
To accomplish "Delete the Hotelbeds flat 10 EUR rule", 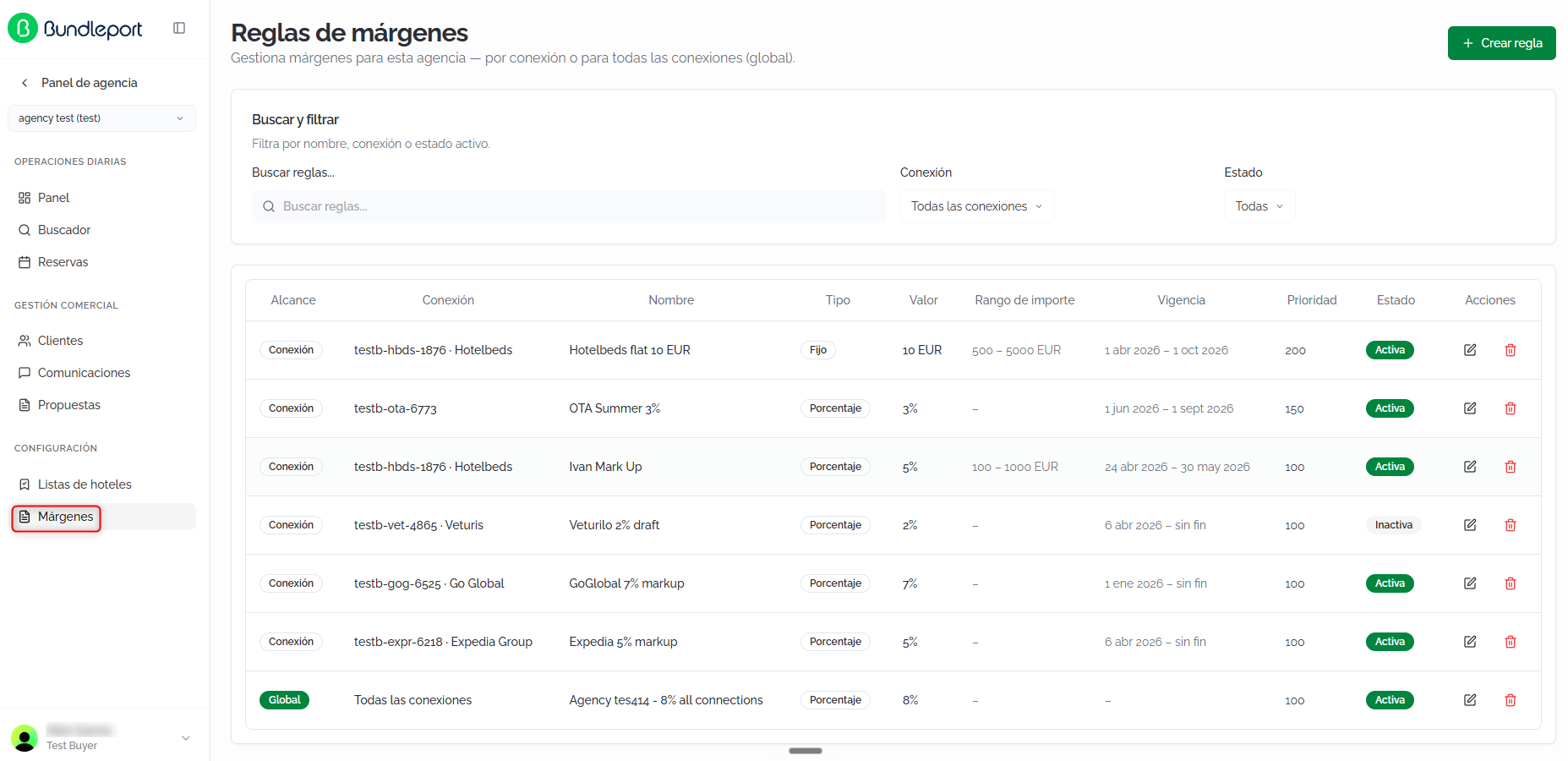I will [x=1511, y=350].
